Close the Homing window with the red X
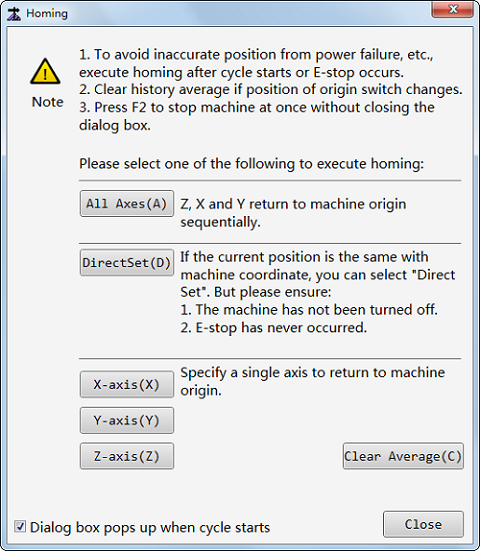The height and width of the screenshot is (551, 480). click(x=453, y=9)
